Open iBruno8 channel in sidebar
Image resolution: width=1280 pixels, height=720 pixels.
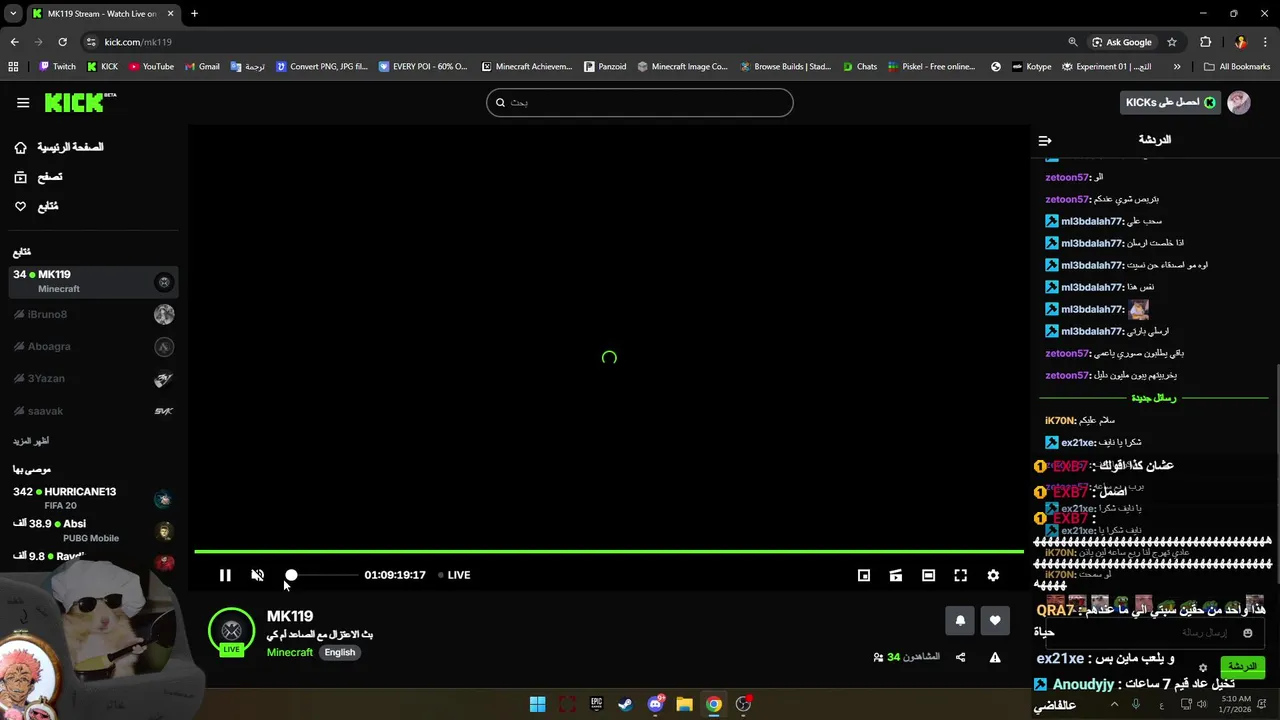pyautogui.click(x=94, y=315)
